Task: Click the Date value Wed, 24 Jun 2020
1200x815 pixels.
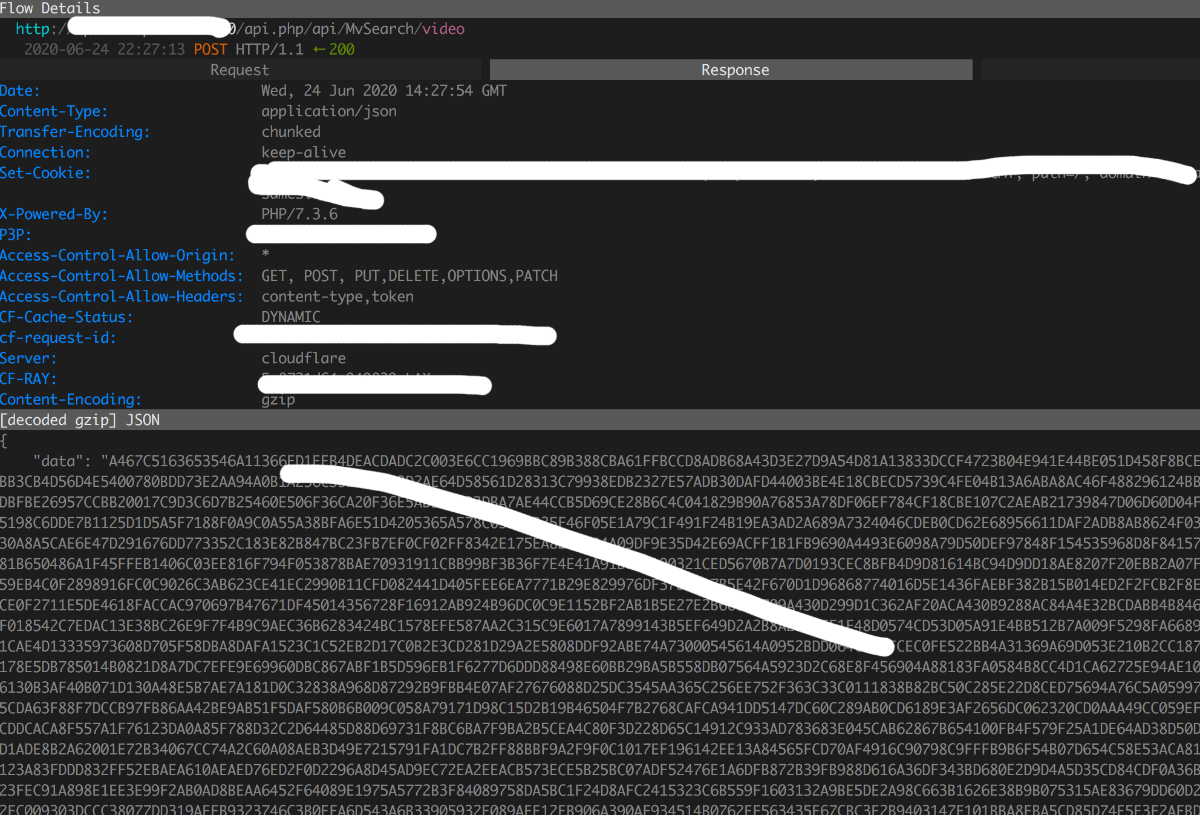Action: 384,91
